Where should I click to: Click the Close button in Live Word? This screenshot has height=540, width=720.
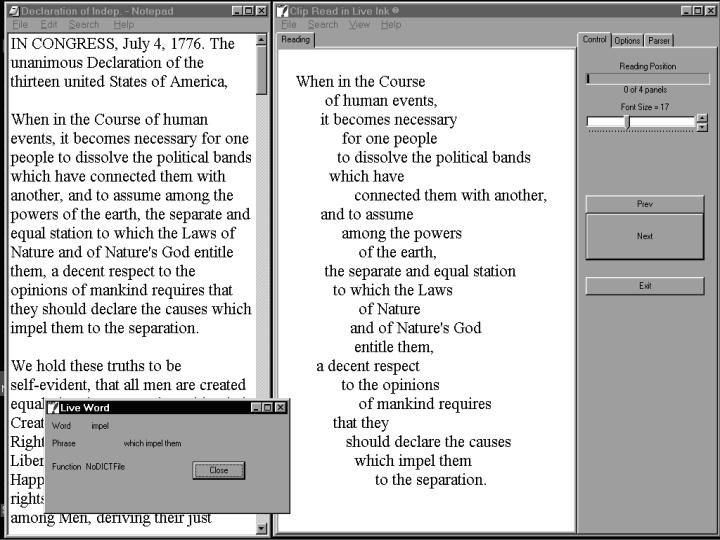click(x=218, y=470)
